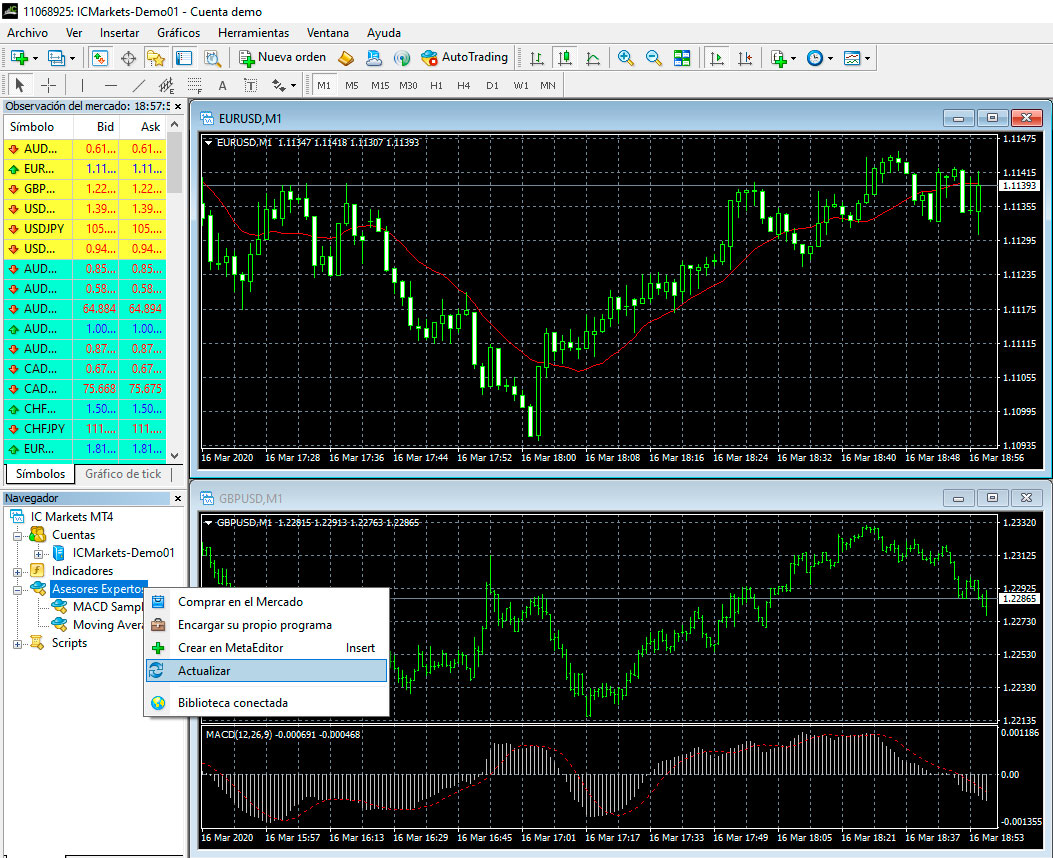Select the Crosshair cursor tool
The height and width of the screenshot is (858, 1053).
(x=47, y=86)
